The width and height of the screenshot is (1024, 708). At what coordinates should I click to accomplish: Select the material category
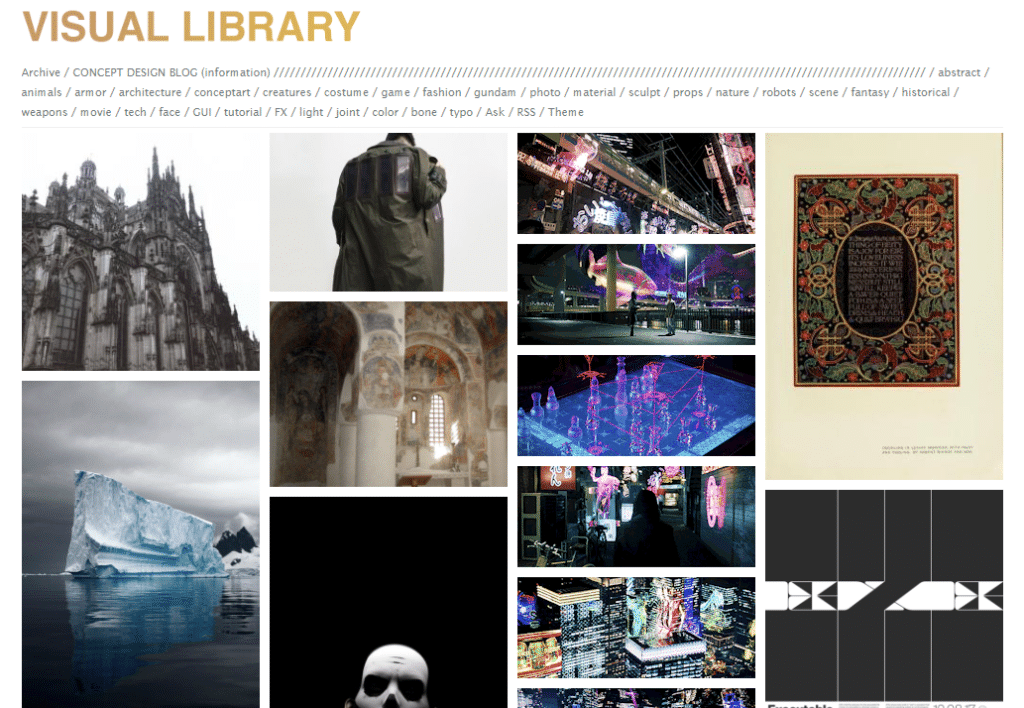click(x=594, y=92)
